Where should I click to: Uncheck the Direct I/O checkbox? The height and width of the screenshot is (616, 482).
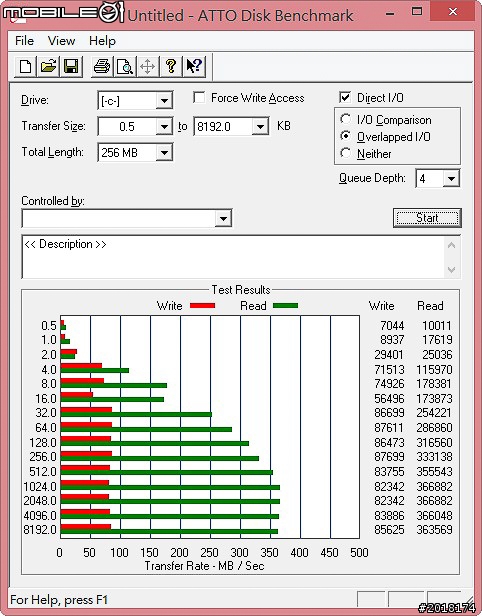point(345,97)
